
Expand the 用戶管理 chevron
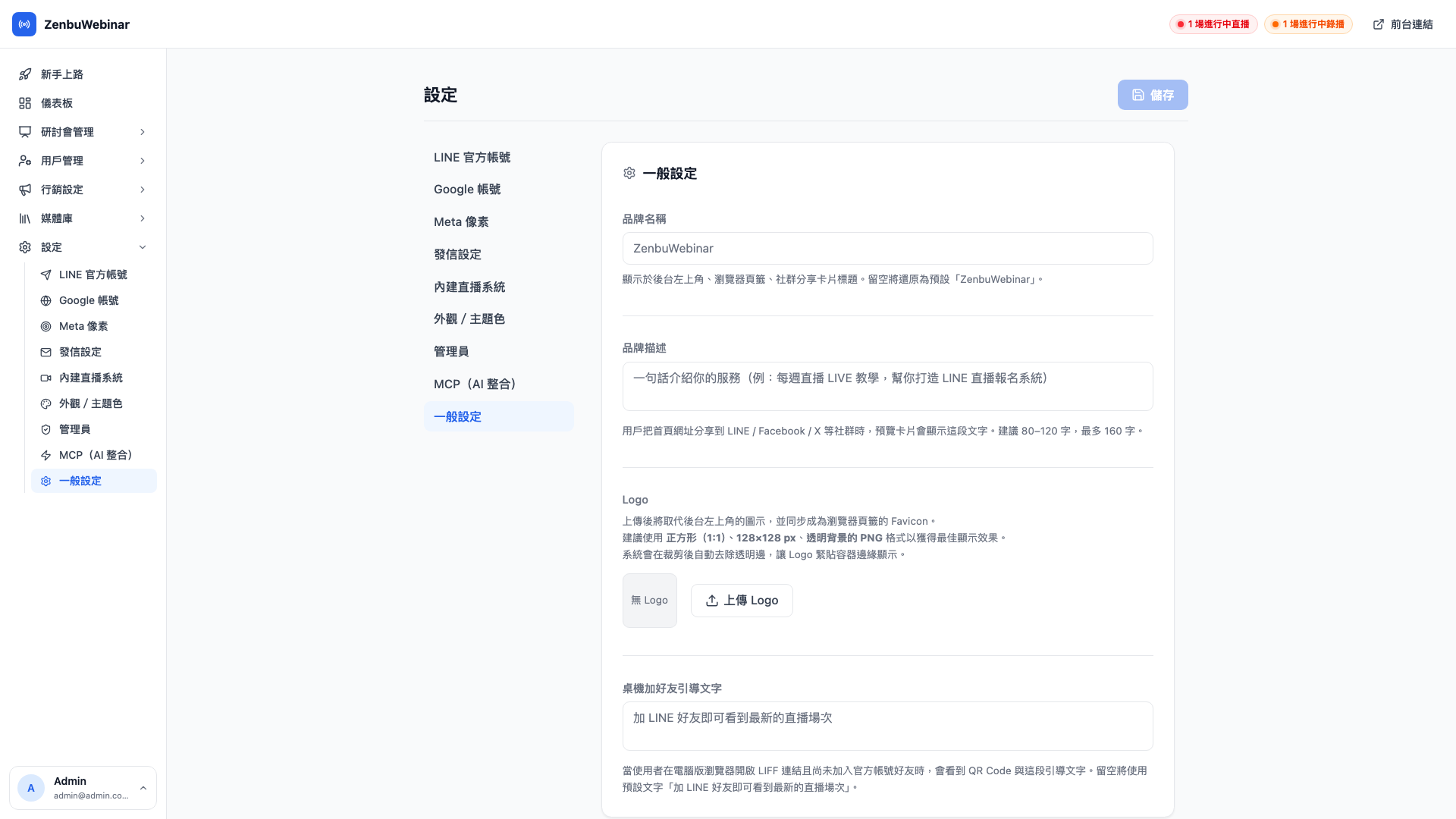click(x=143, y=161)
